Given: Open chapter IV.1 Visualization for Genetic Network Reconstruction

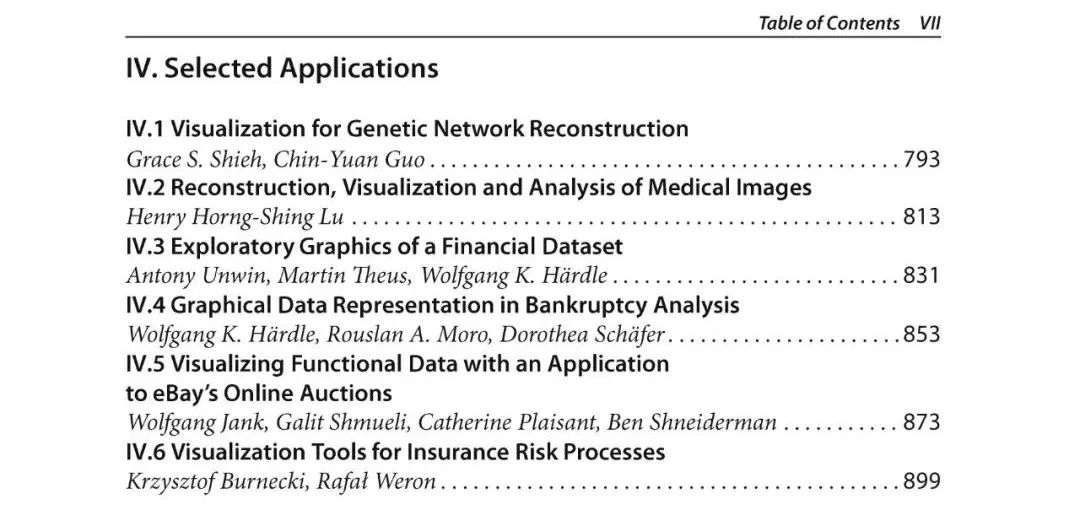Looking at the screenshot, I should pos(407,129).
